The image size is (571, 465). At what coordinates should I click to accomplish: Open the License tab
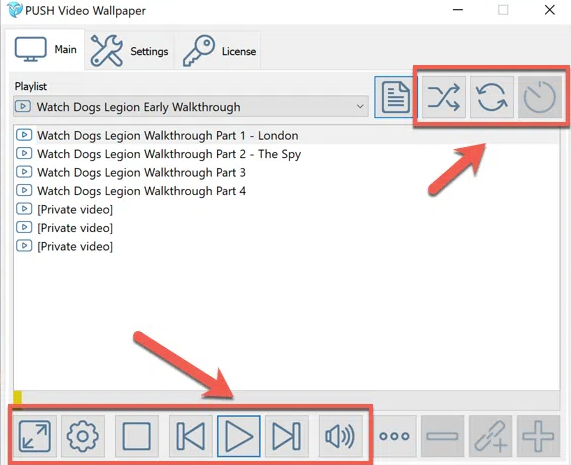coord(218,51)
